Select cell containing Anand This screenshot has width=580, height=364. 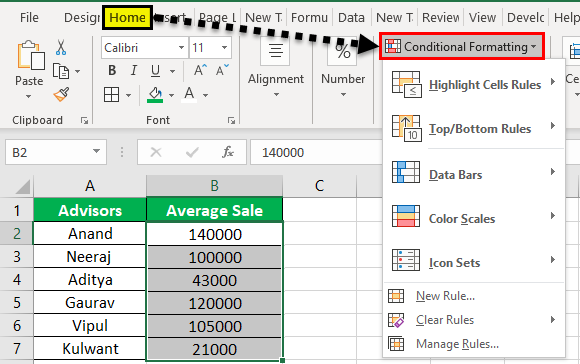click(x=90, y=233)
